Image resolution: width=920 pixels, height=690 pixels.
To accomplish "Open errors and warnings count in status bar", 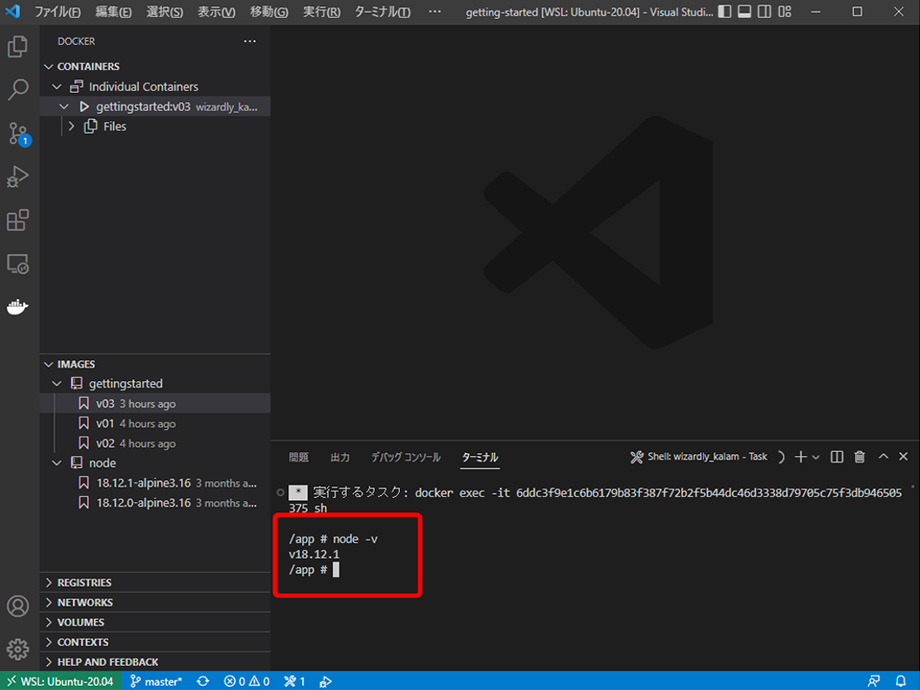I will click(x=246, y=681).
